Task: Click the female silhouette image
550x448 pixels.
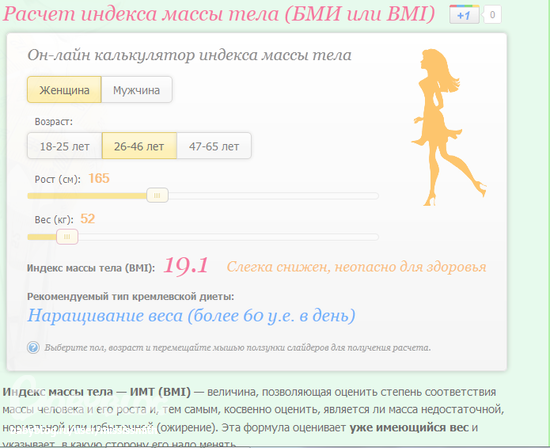Action: pyautogui.click(x=449, y=127)
